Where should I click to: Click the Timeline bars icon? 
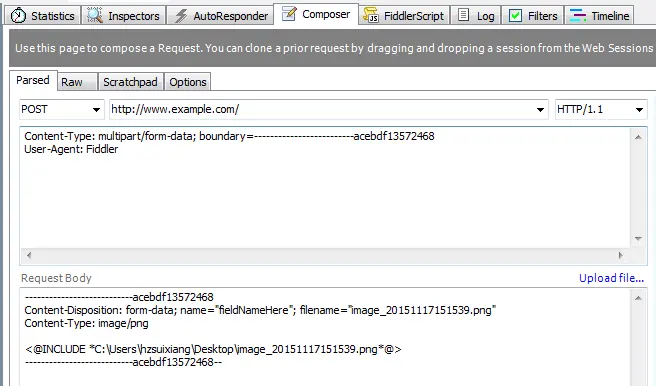click(x=578, y=16)
